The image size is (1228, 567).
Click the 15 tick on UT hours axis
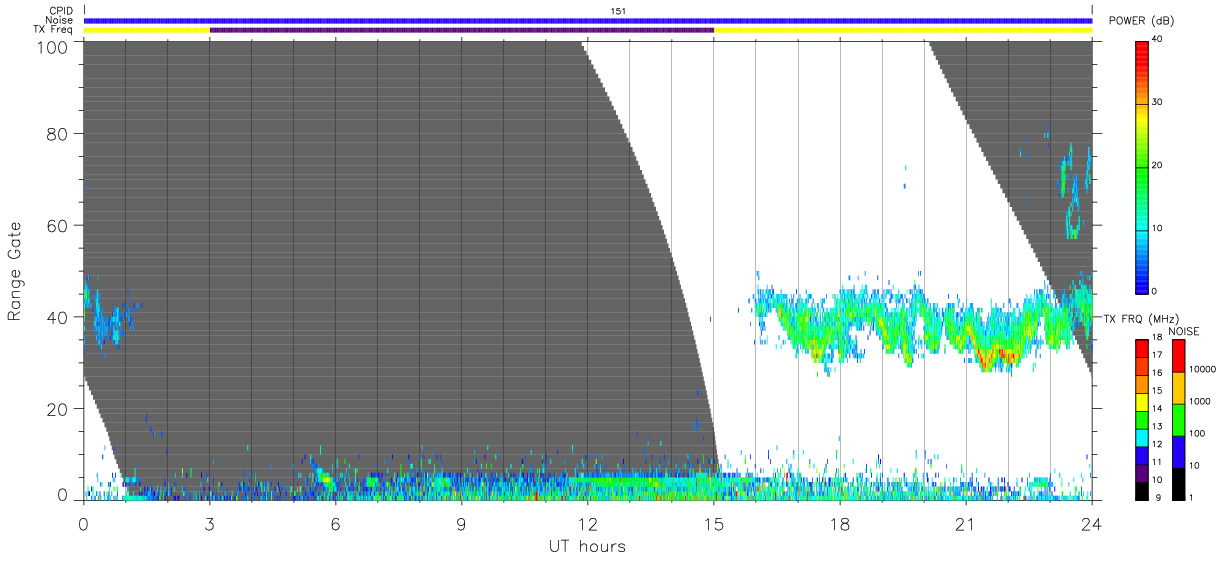714,524
